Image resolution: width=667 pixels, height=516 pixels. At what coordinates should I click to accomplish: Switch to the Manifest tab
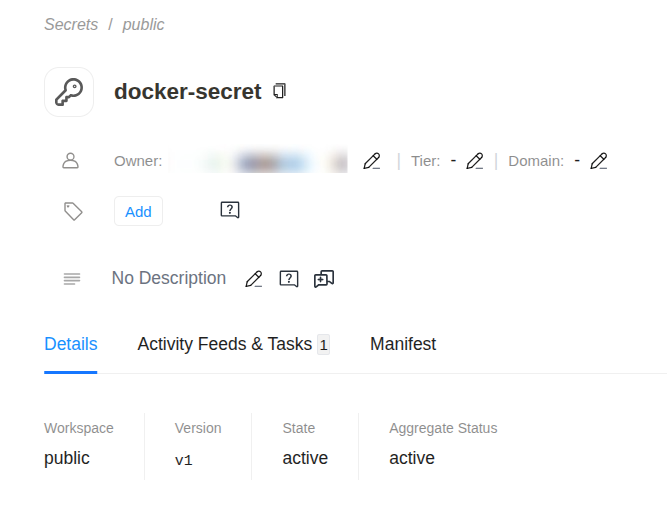[x=403, y=344]
